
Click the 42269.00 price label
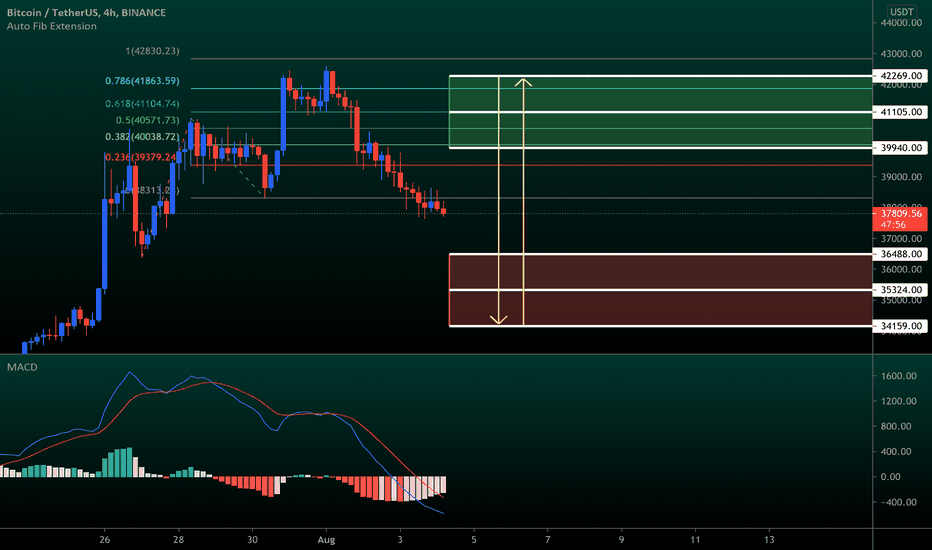point(900,76)
